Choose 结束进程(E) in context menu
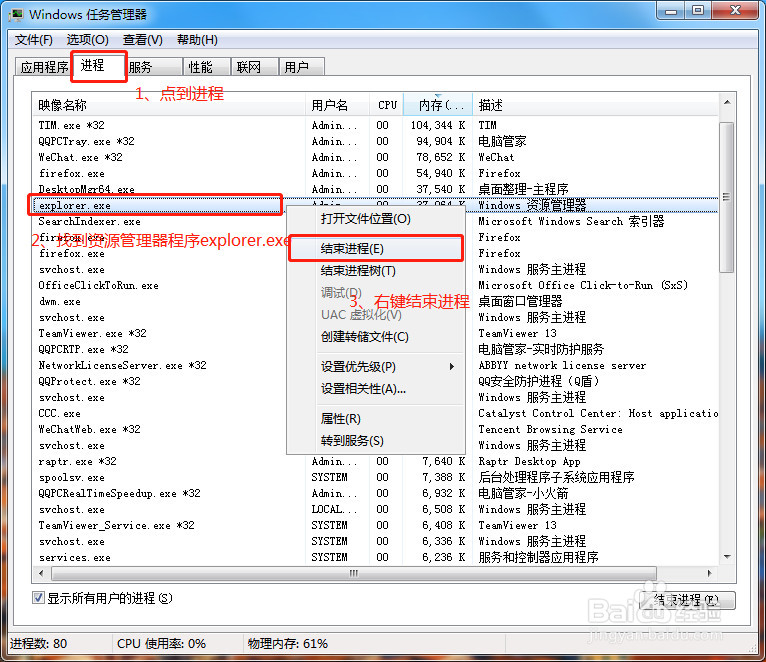766x662 pixels. (x=375, y=249)
